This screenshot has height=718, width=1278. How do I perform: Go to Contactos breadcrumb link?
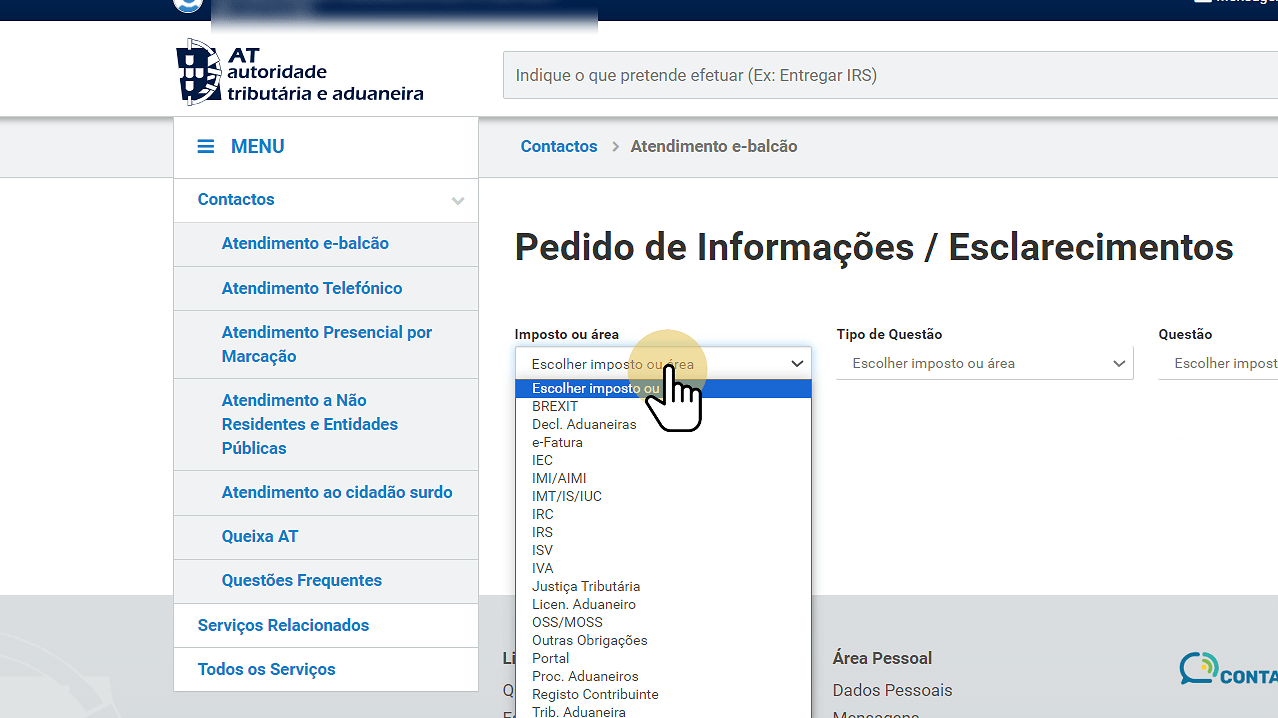pyautogui.click(x=558, y=147)
